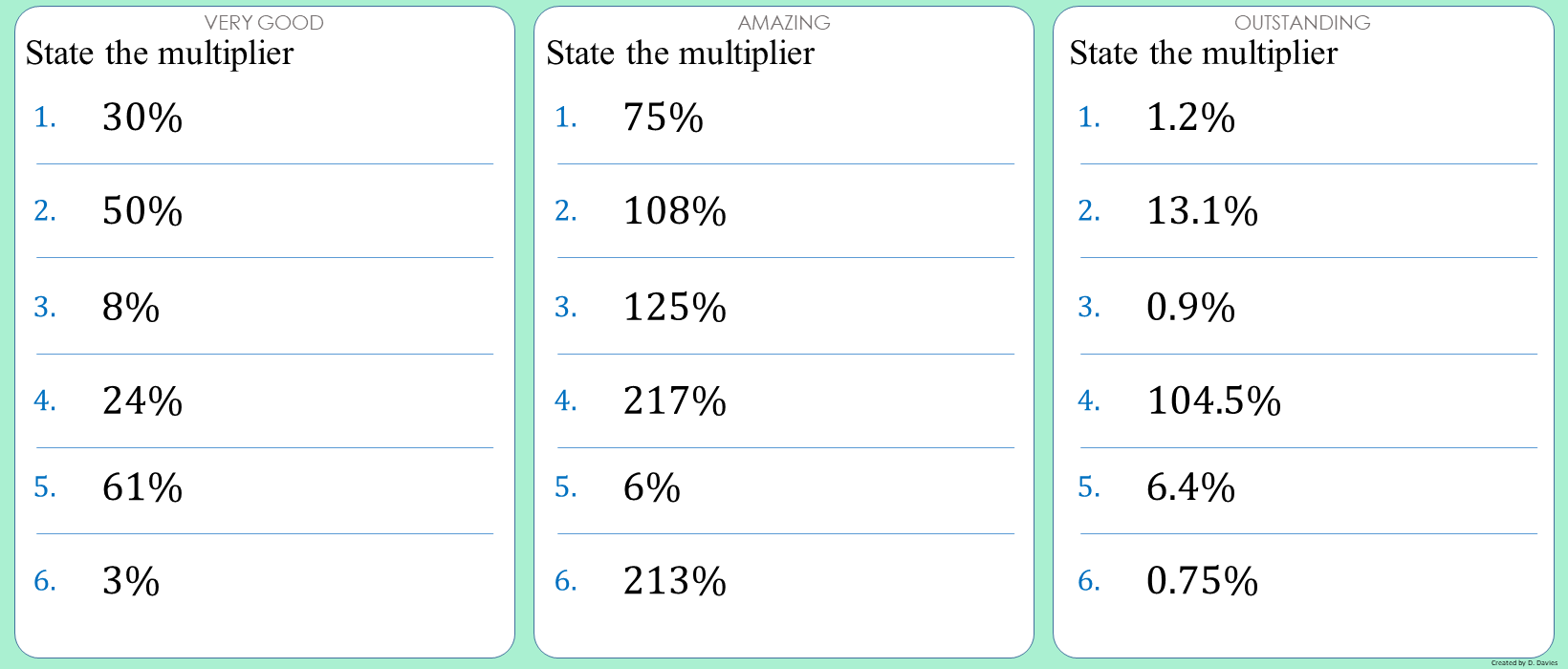This screenshot has height=669, width=1568.
Task: Click the 30% question text
Action: [x=142, y=119]
